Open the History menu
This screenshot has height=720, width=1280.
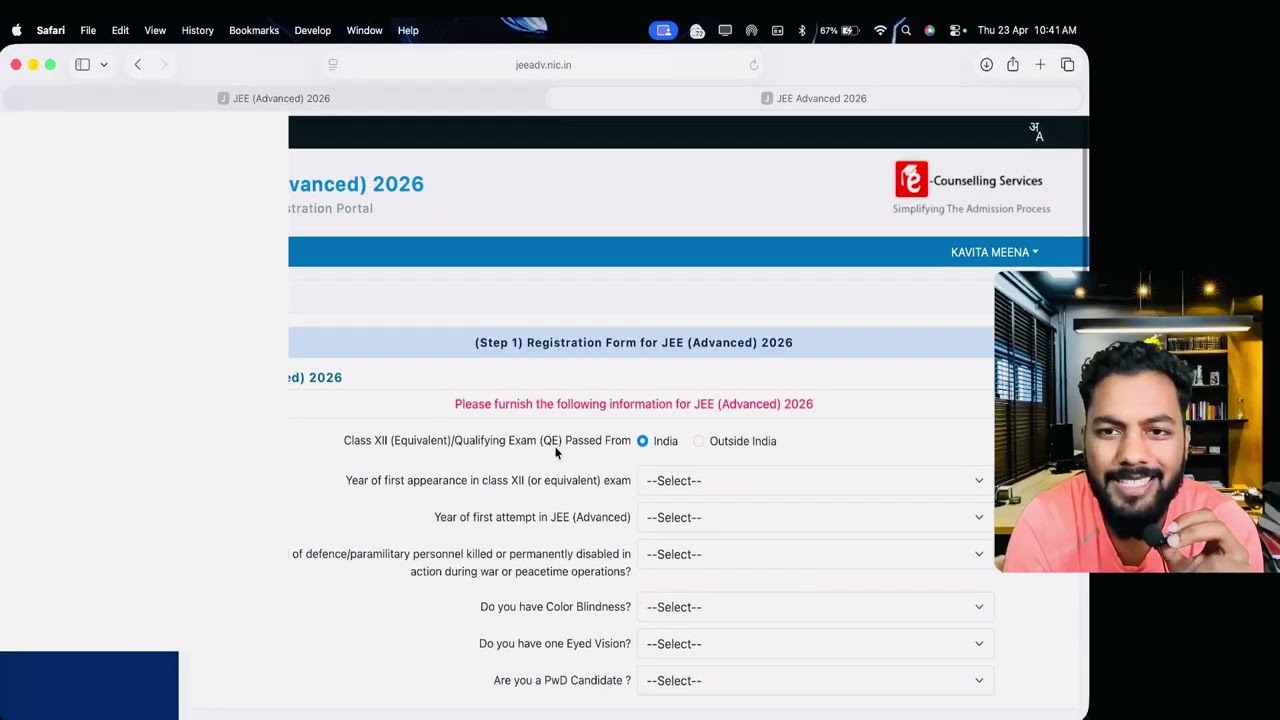pyautogui.click(x=197, y=30)
